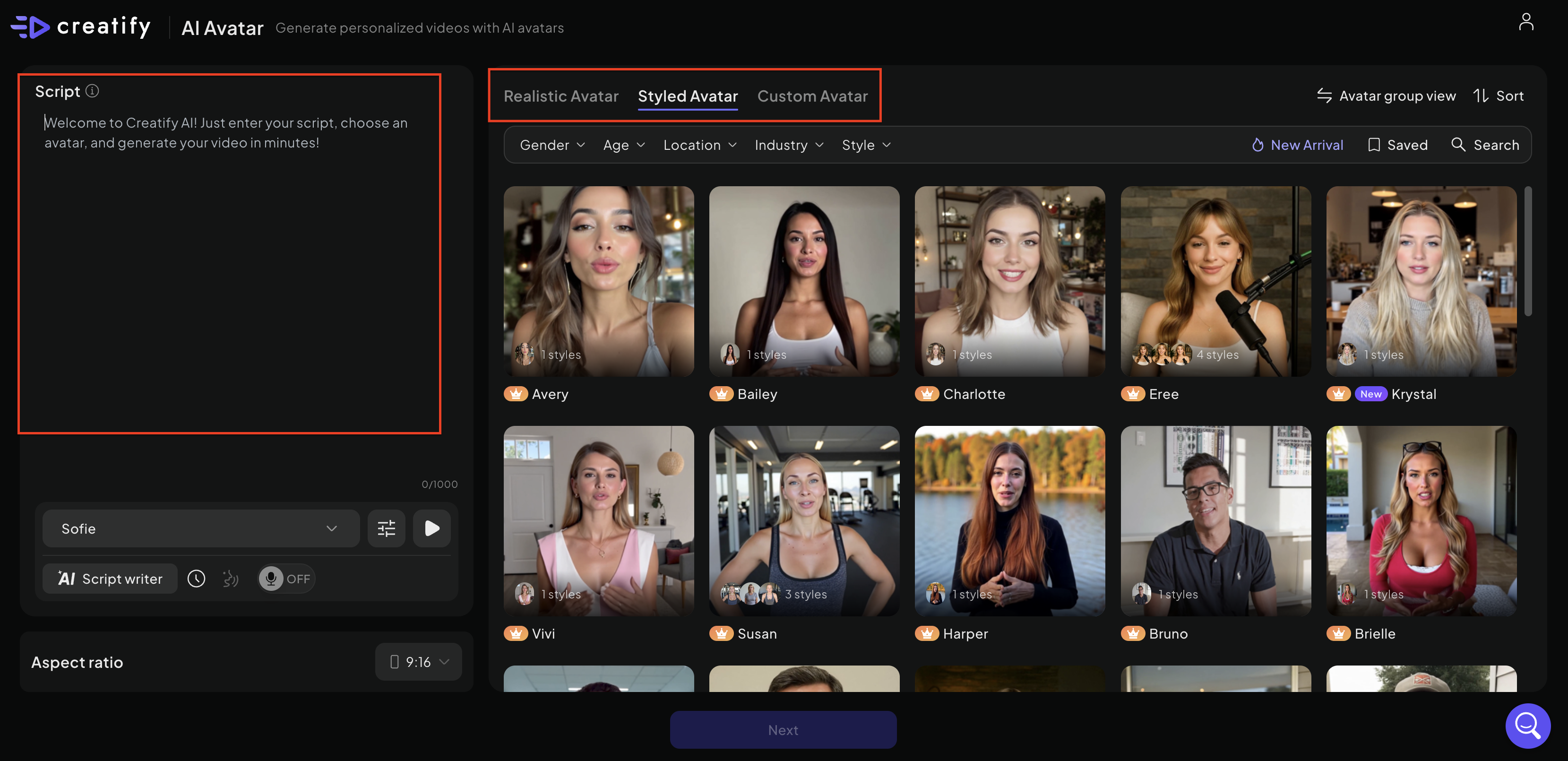This screenshot has width=1568, height=761.
Task: Open the 9:16 aspect ratio dropdown
Action: pos(419,662)
